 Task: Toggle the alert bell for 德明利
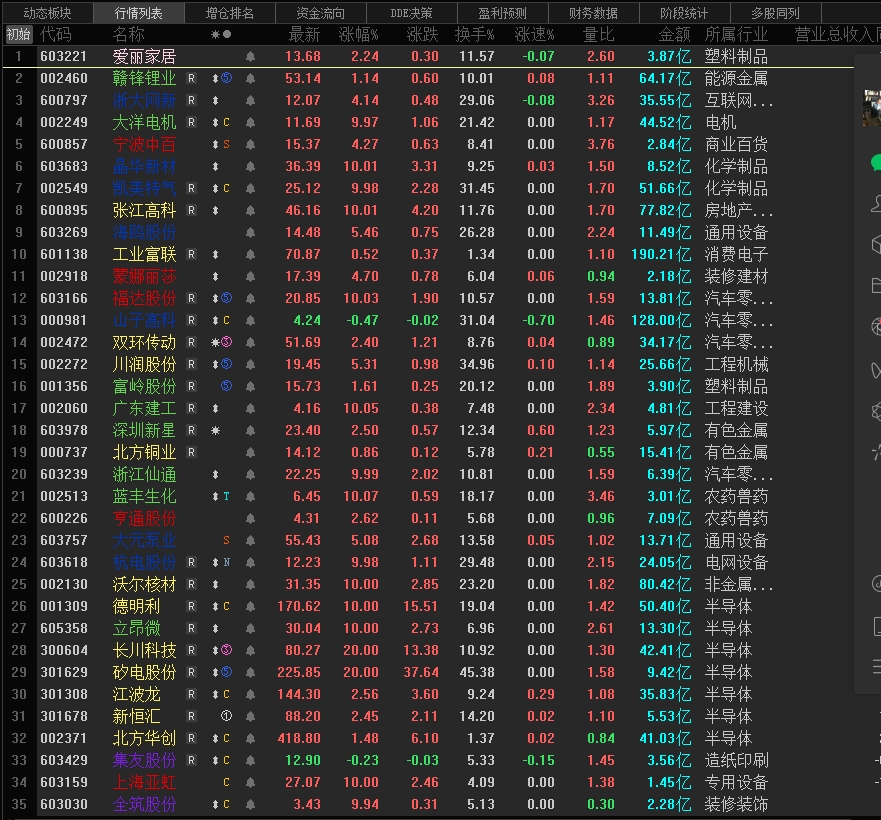[251, 606]
